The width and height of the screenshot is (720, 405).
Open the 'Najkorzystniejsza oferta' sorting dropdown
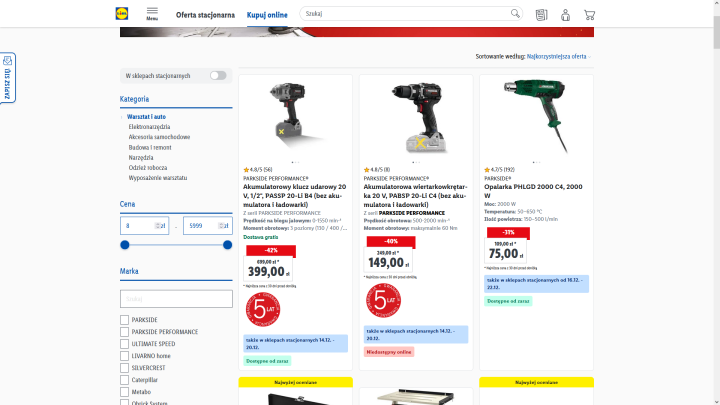click(x=559, y=56)
